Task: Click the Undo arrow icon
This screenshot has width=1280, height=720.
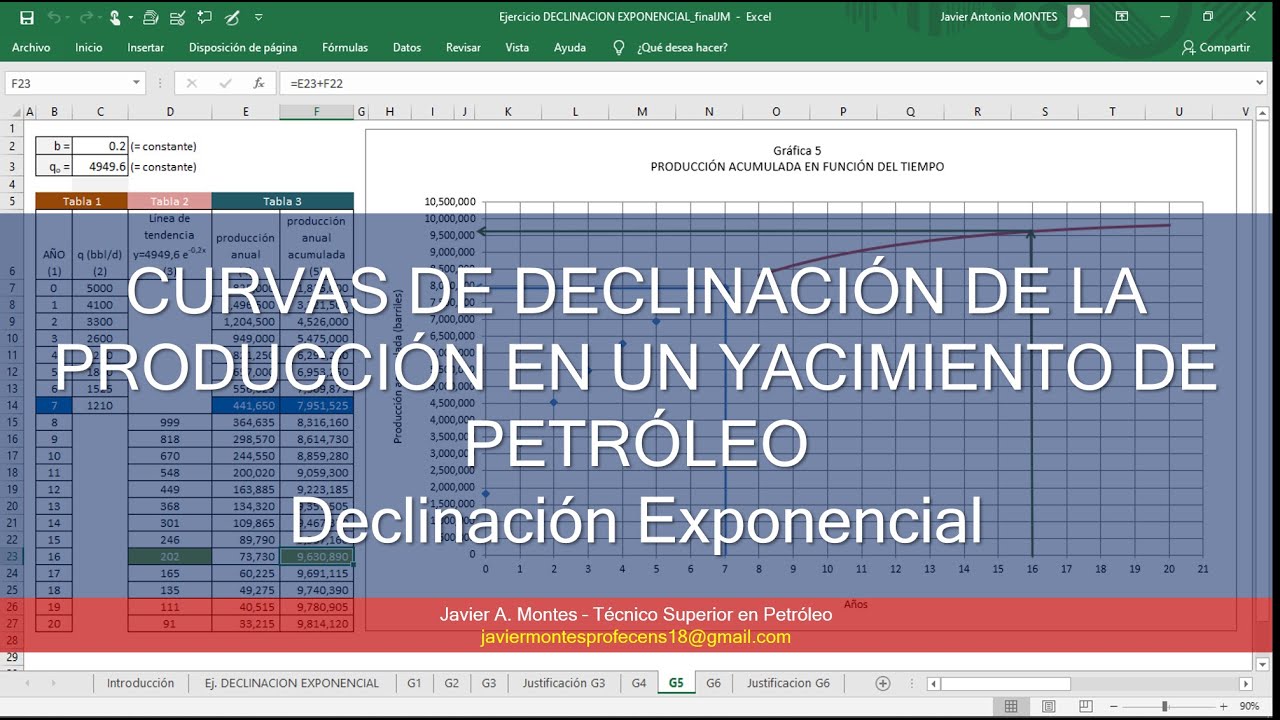Action: (x=54, y=17)
